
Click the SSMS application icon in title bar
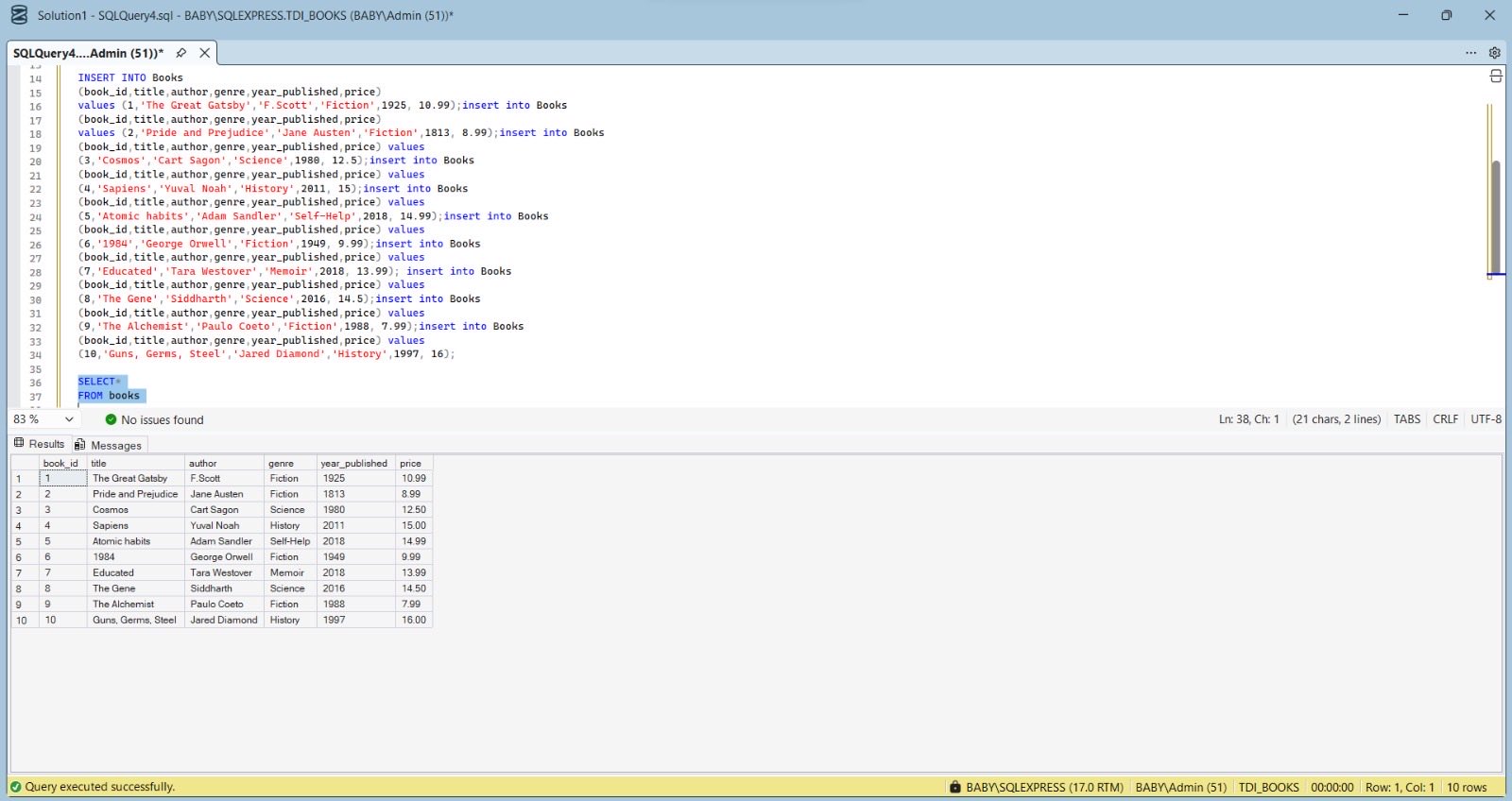click(x=19, y=15)
